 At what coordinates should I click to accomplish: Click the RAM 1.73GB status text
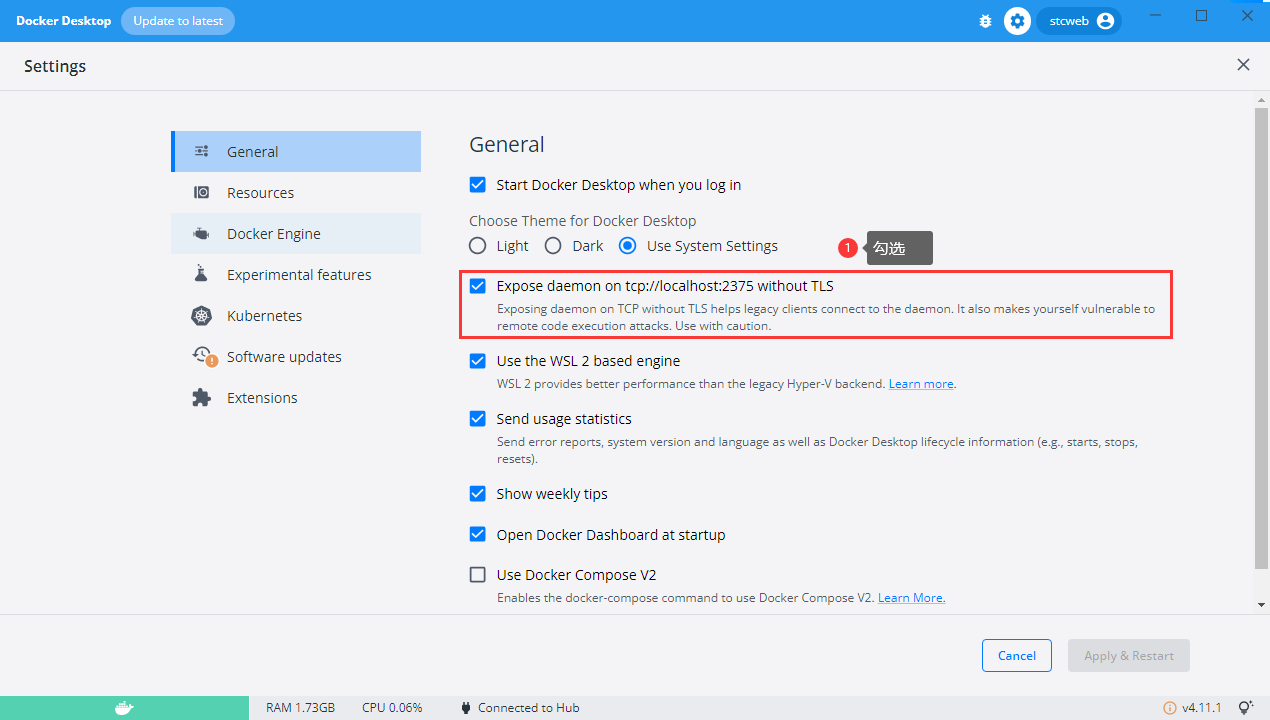pos(300,708)
